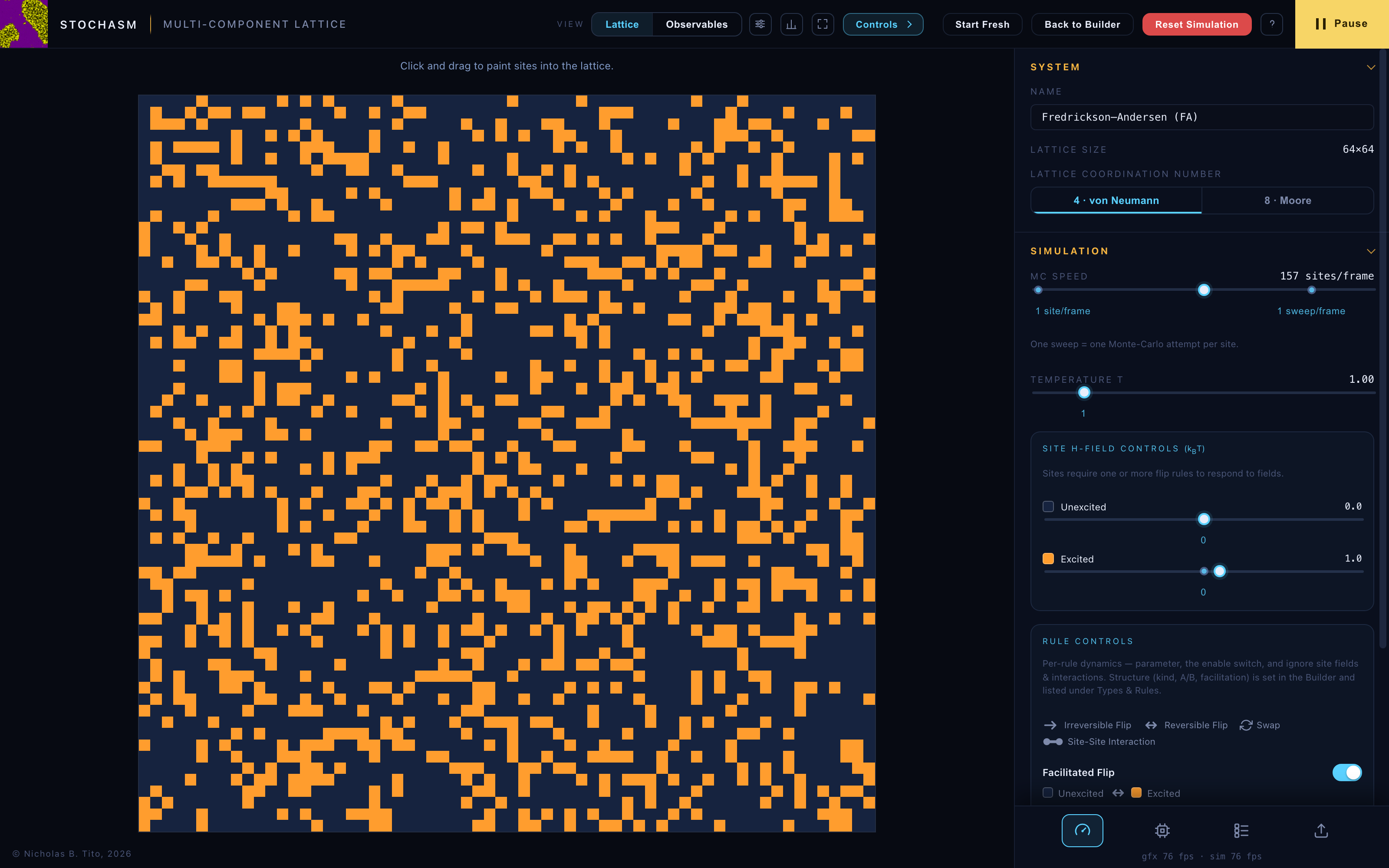Click the Reset Simulation button
Image resolution: width=1389 pixels, height=868 pixels.
pos(1196,24)
